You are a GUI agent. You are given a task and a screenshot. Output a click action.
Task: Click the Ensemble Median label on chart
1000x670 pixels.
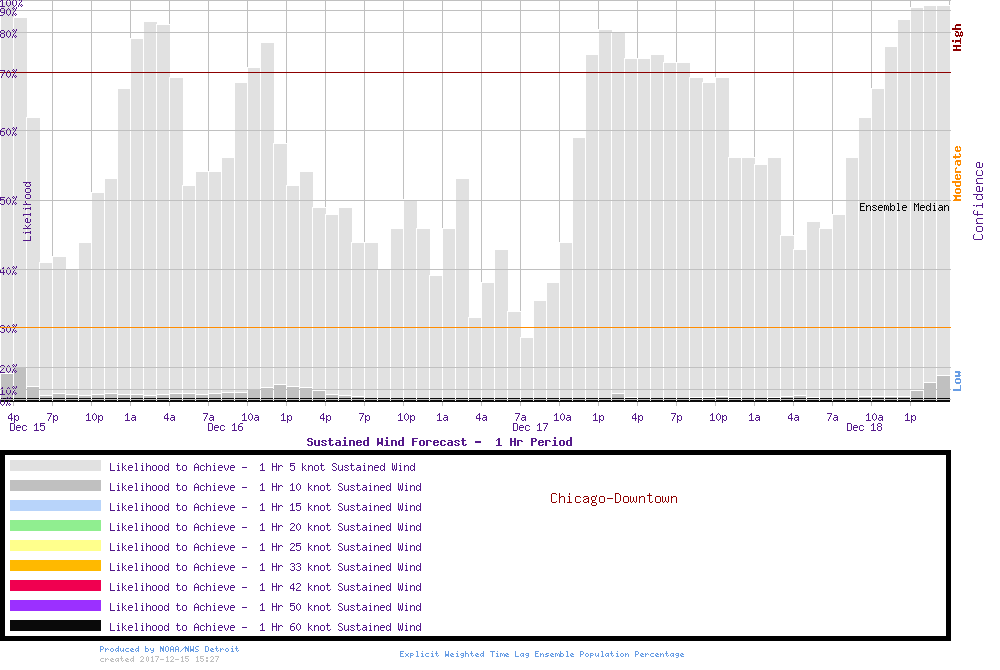coord(904,207)
